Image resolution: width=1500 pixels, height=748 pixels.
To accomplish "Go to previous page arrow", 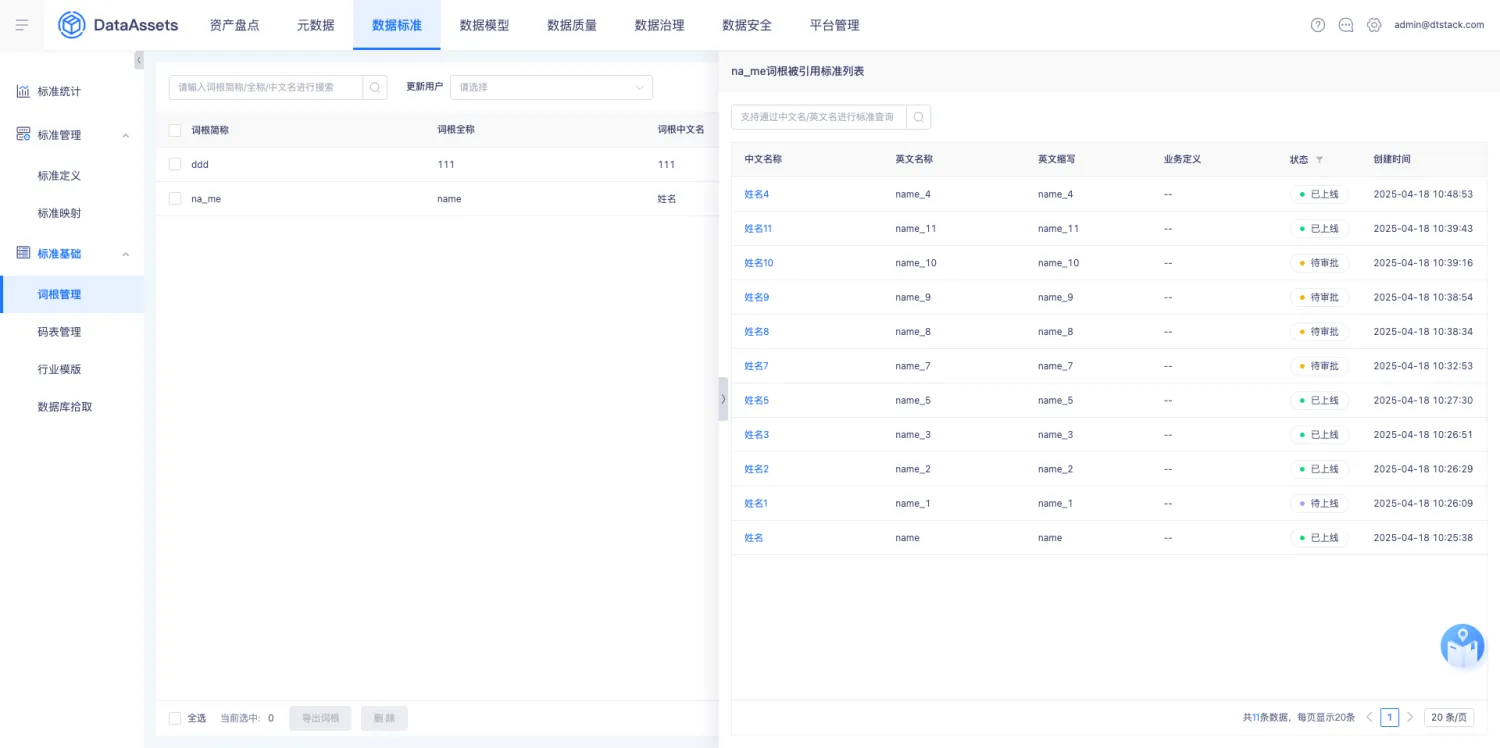I will [1369, 717].
